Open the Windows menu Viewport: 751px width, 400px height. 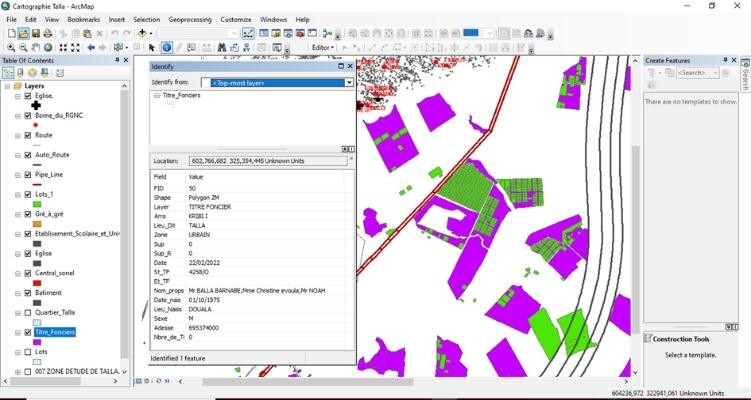pyautogui.click(x=273, y=20)
